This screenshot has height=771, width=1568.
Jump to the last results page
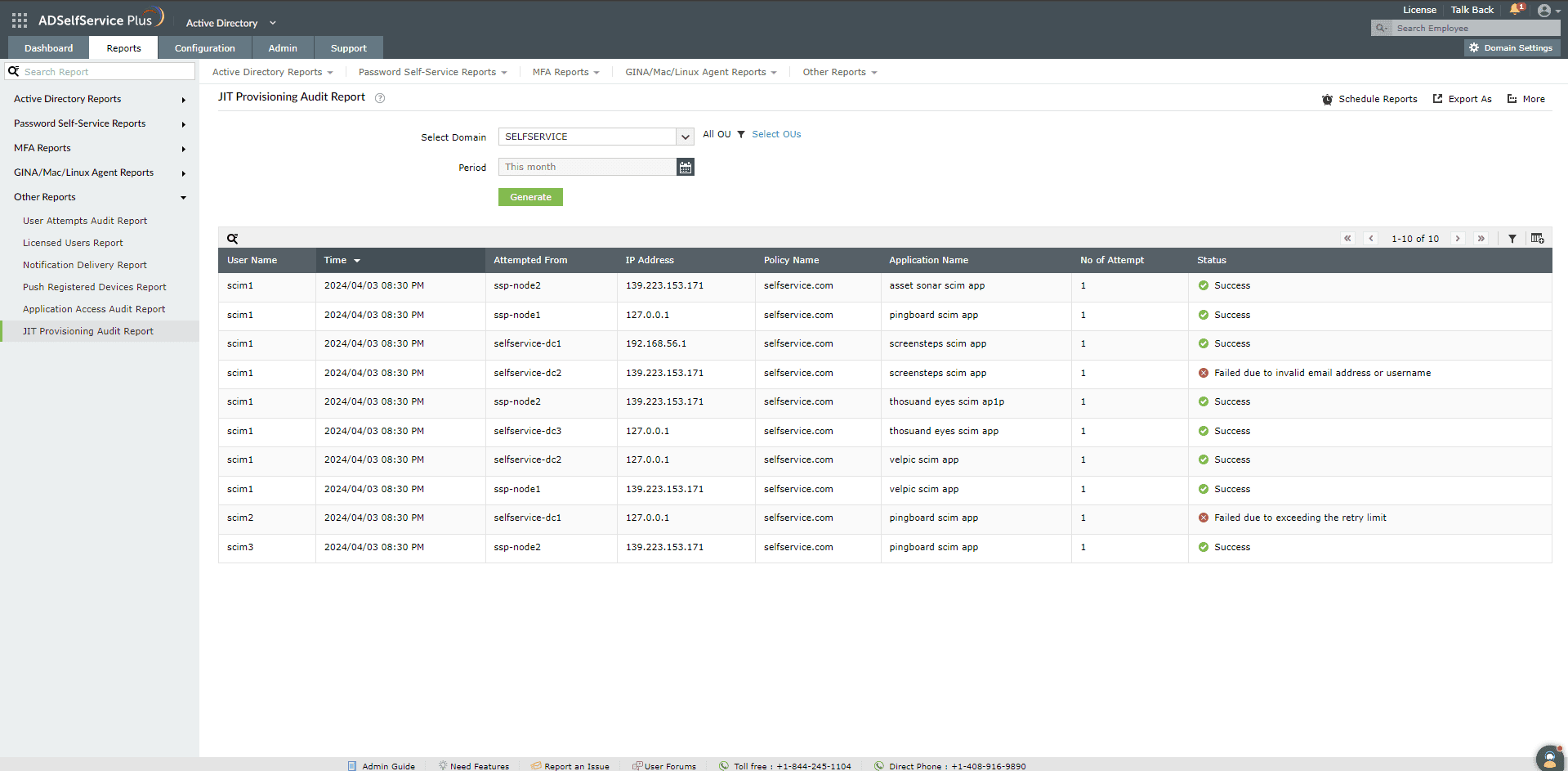point(1481,239)
